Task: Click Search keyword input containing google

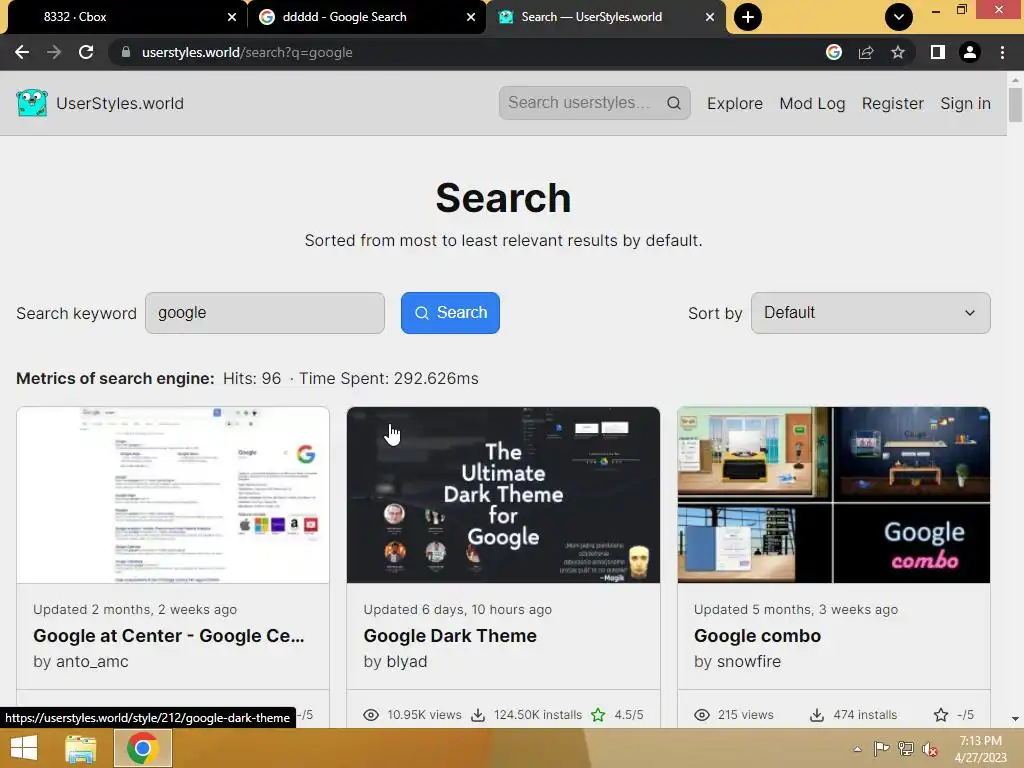Action: pos(265,313)
